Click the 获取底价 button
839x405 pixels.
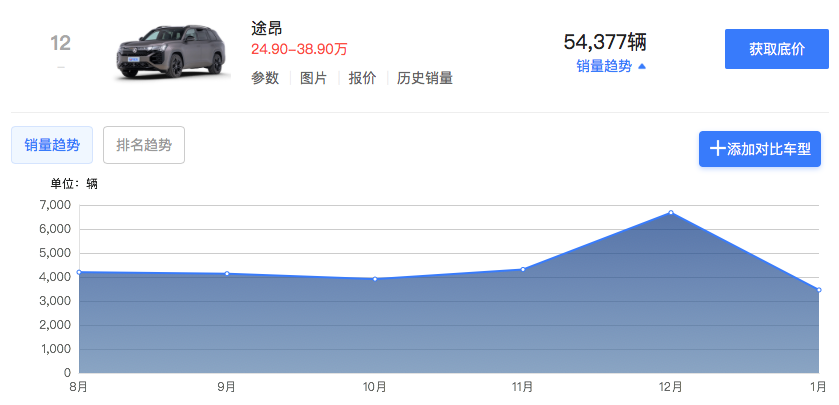pyautogui.click(x=776, y=49)
